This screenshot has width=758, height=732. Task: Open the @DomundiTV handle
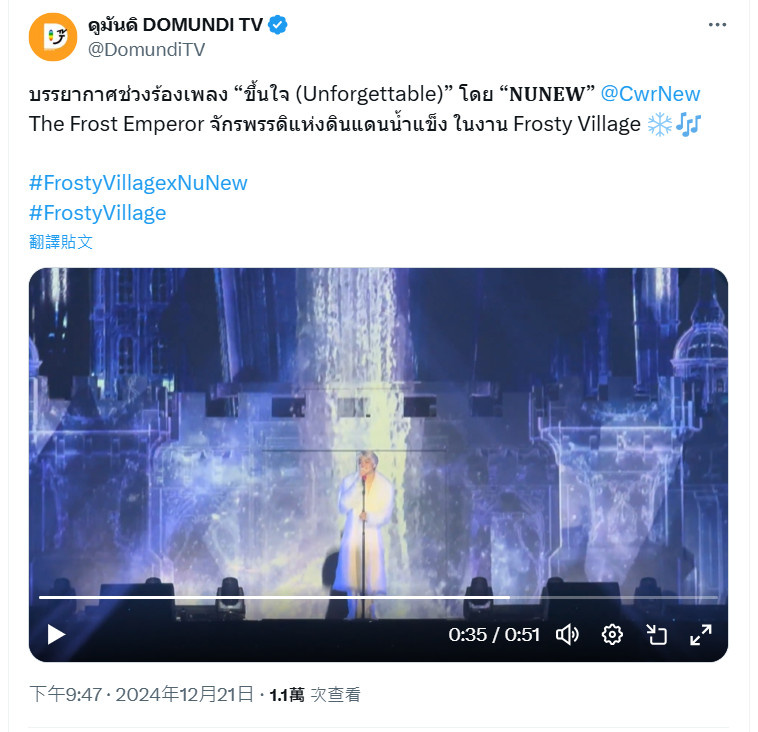[146, 49]
